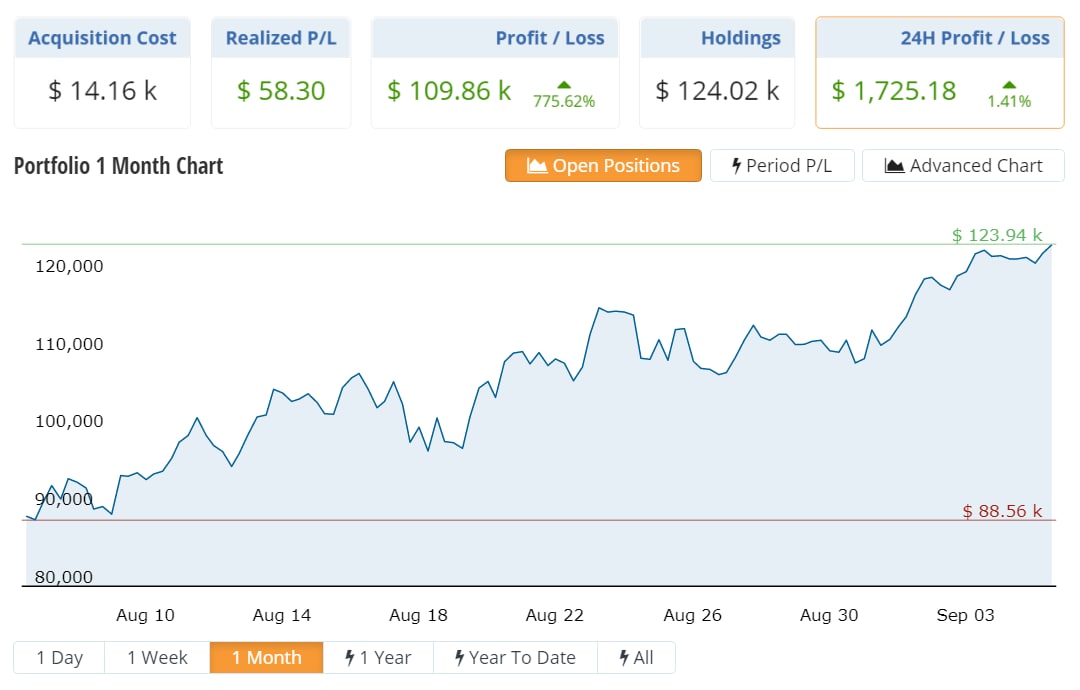Viewport: 1080px width, 690px height.
Task: Click the area chart icon on Open Positions
Action: click(537, 166)
